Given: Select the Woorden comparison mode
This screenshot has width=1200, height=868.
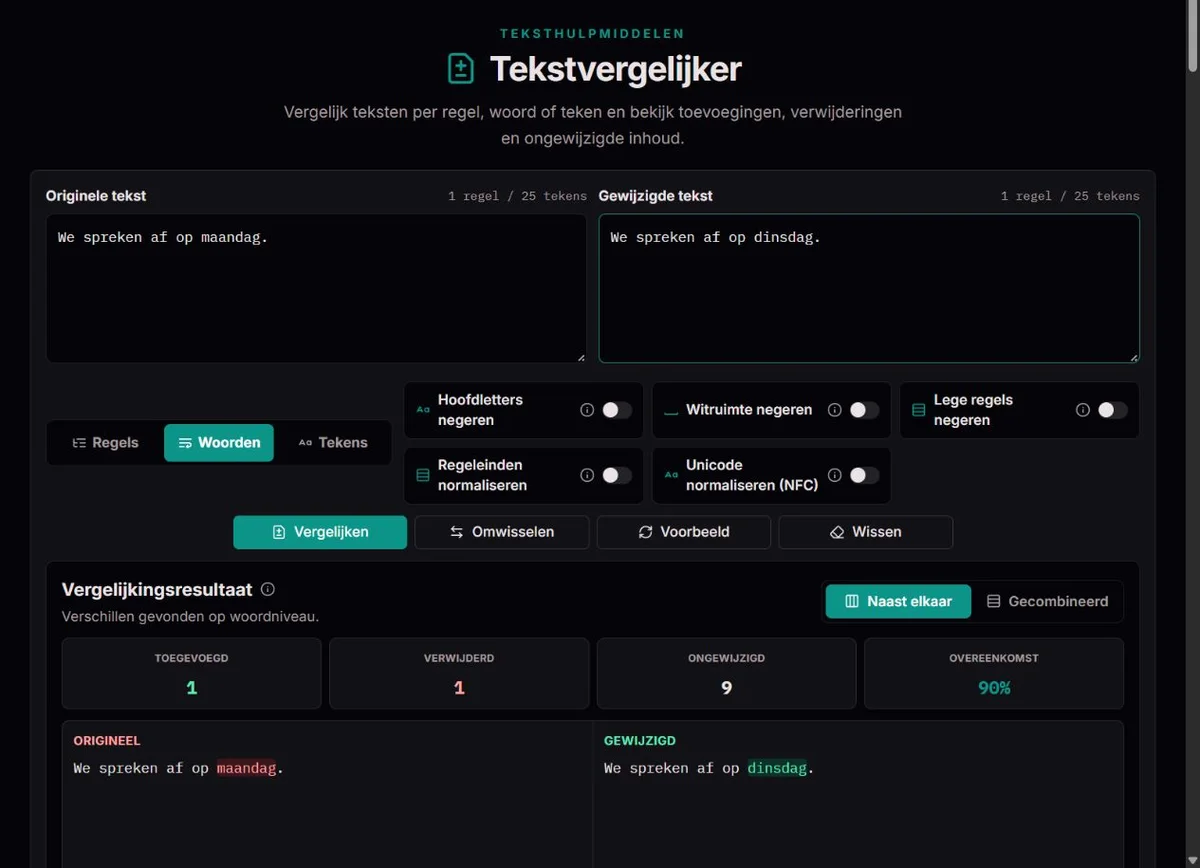Looking at the screenshot, I should click(x=219, y=443).
